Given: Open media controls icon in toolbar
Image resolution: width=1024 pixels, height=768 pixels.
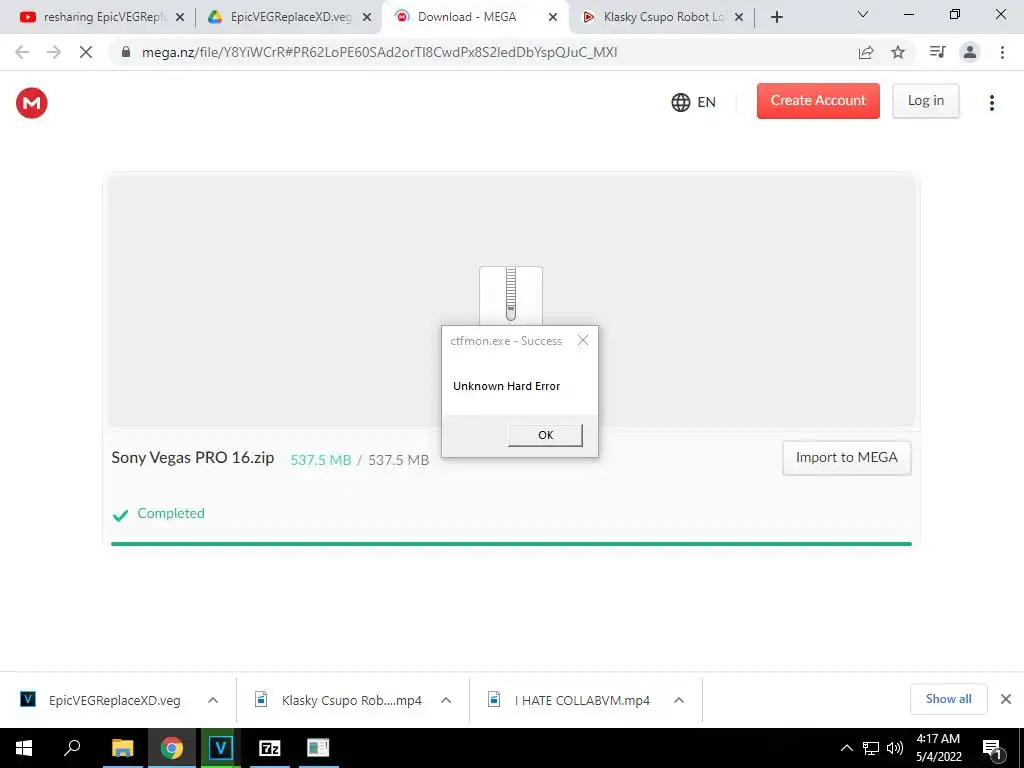Looking at the screenshot, I should [x=937, y=52].
